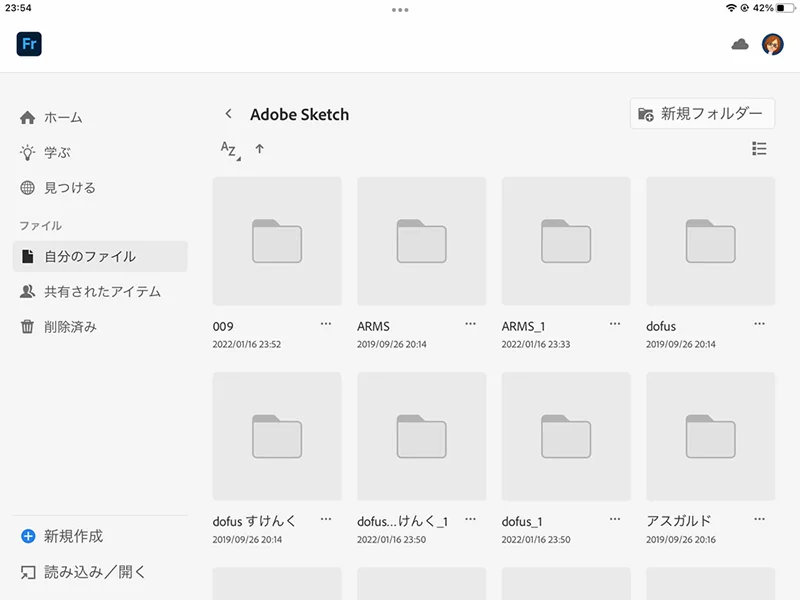Open more options for アスガルド folder
800x600 pixels.
point(759,519)
